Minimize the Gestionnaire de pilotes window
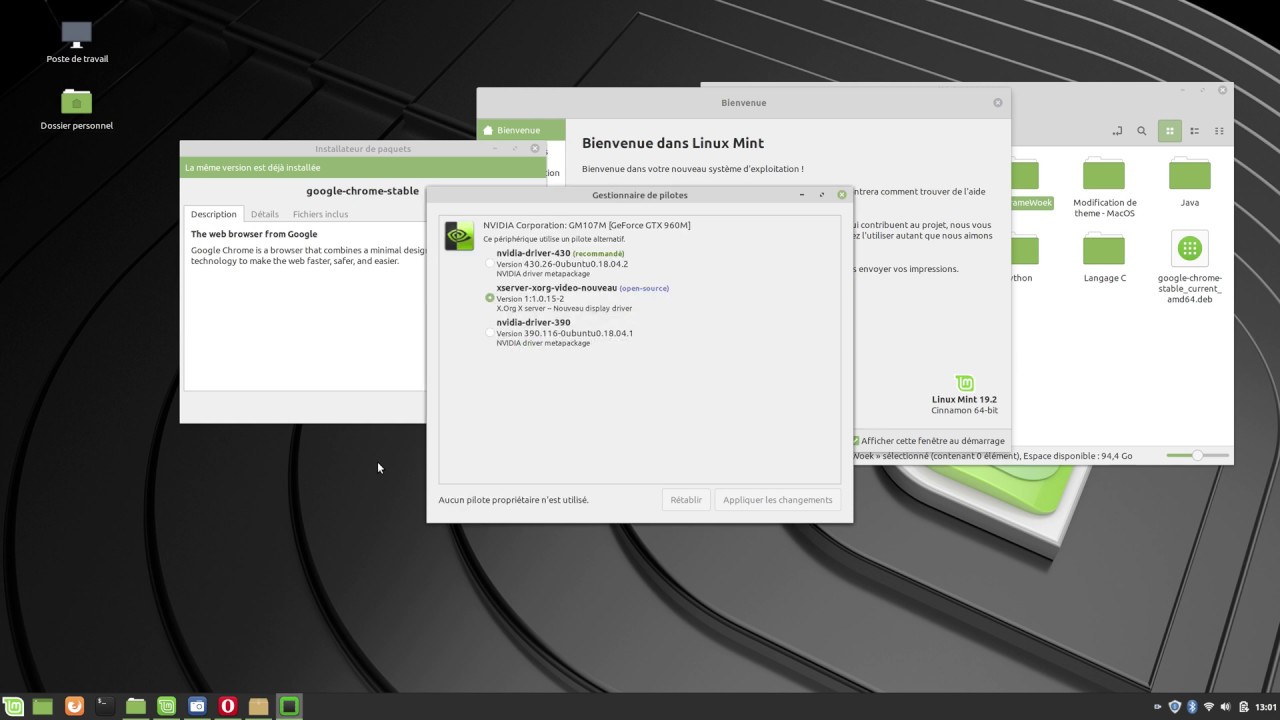The height and width of the screenshot is (720, 1280). point(802,195)
